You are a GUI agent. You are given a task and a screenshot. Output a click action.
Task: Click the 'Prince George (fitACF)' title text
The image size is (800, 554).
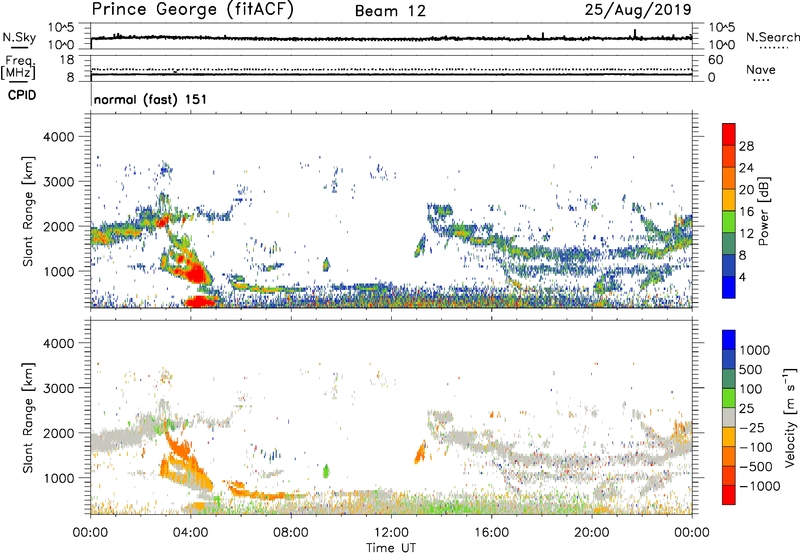(x=192, y=10)
